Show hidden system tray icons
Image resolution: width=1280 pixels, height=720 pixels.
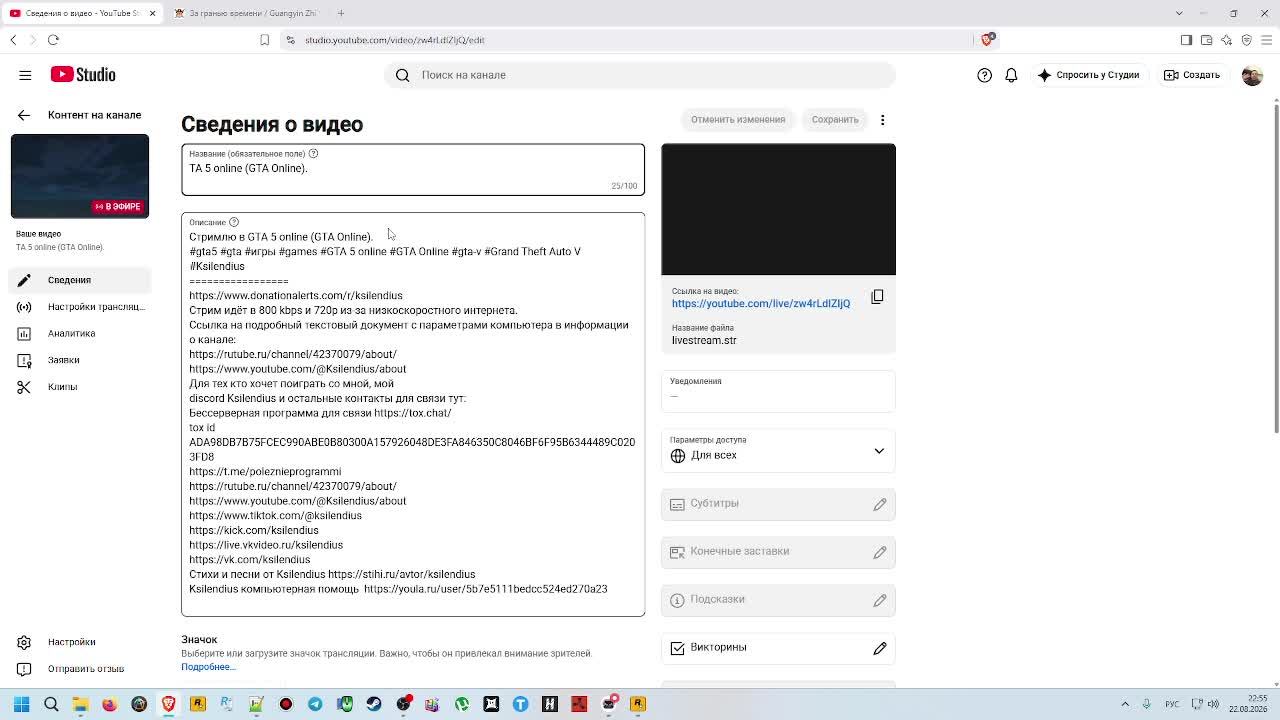[1125, 704]
